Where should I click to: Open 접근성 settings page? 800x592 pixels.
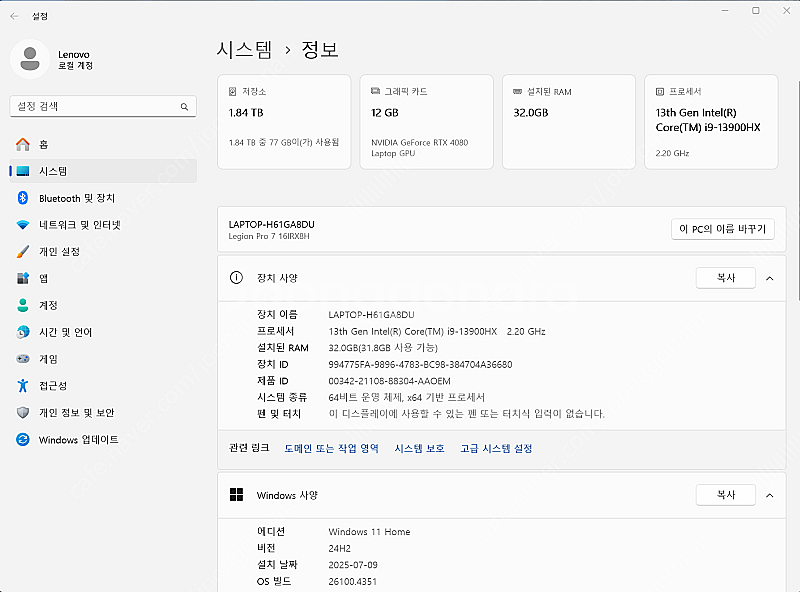tap(103, 386)
